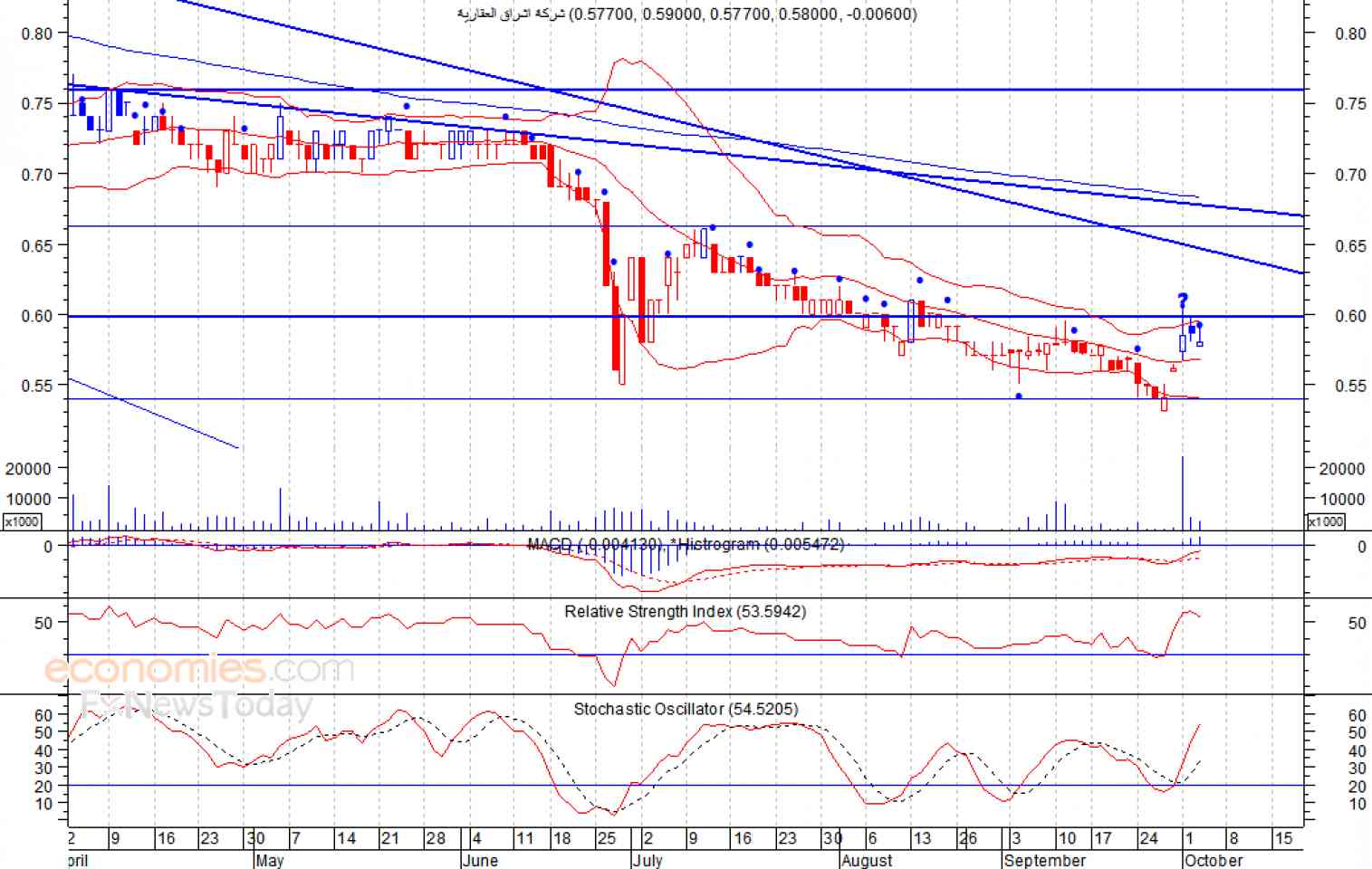Viewport: 1372px width, 869px height.
Task: Click date label 28 in May
Action: tap(436, 838)
